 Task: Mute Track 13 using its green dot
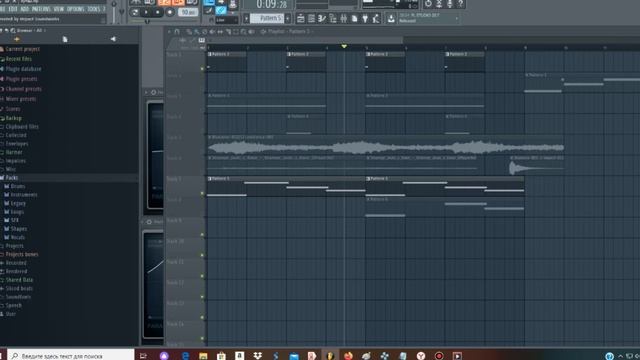click(x=202, y=317)
